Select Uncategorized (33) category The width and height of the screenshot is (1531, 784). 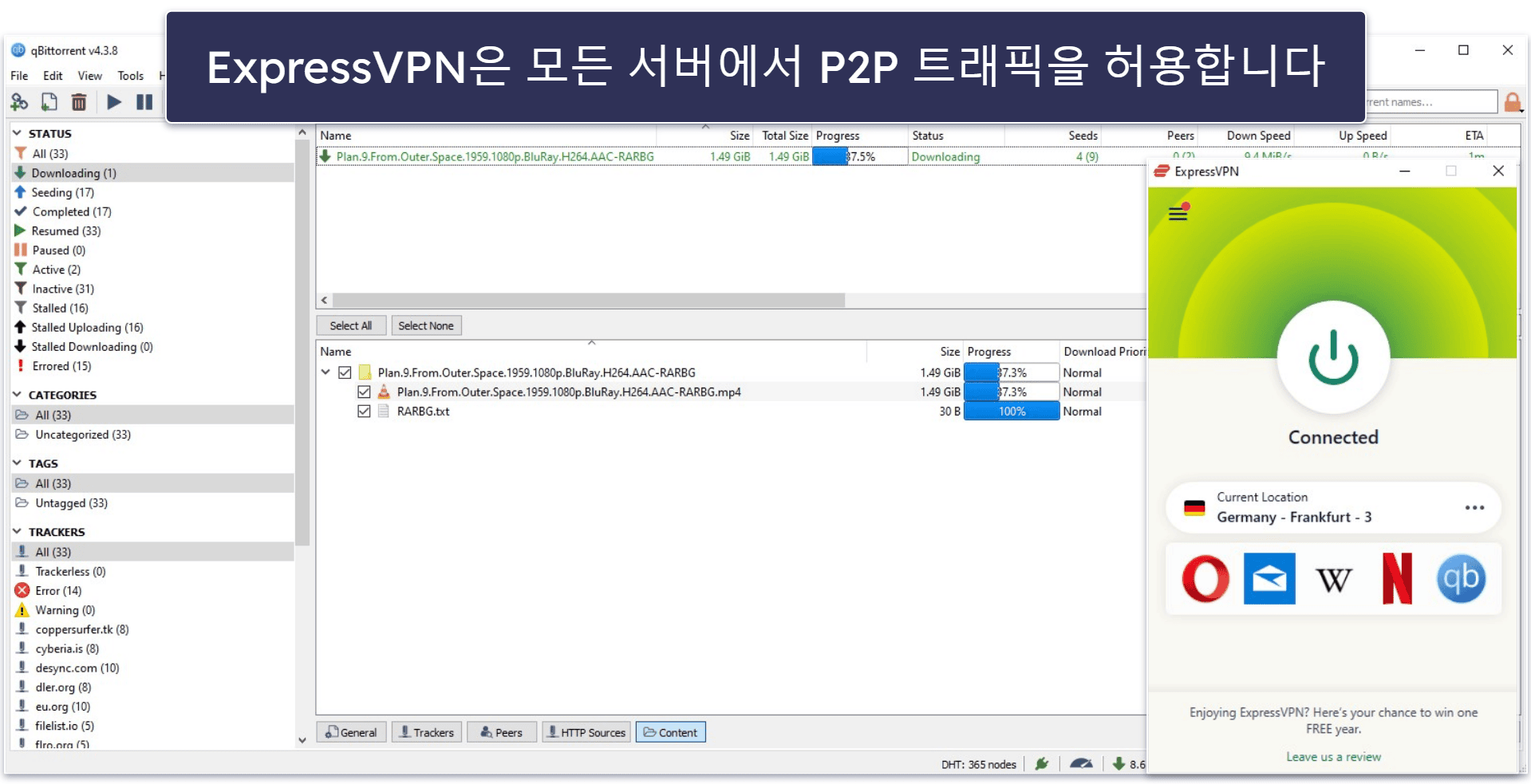click(152, 435)
